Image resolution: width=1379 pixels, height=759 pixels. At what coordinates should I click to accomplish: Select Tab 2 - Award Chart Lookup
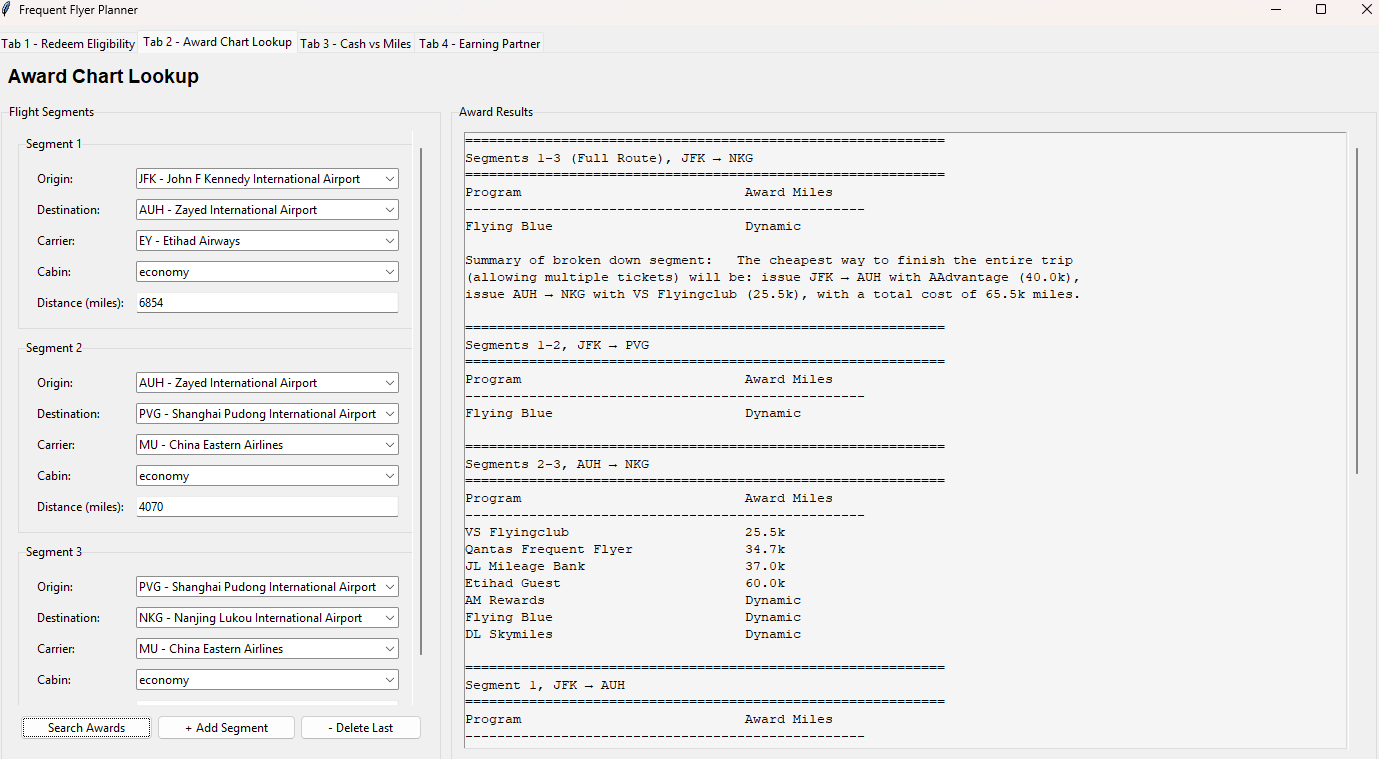pyautogui.click(x=218, y=42)
